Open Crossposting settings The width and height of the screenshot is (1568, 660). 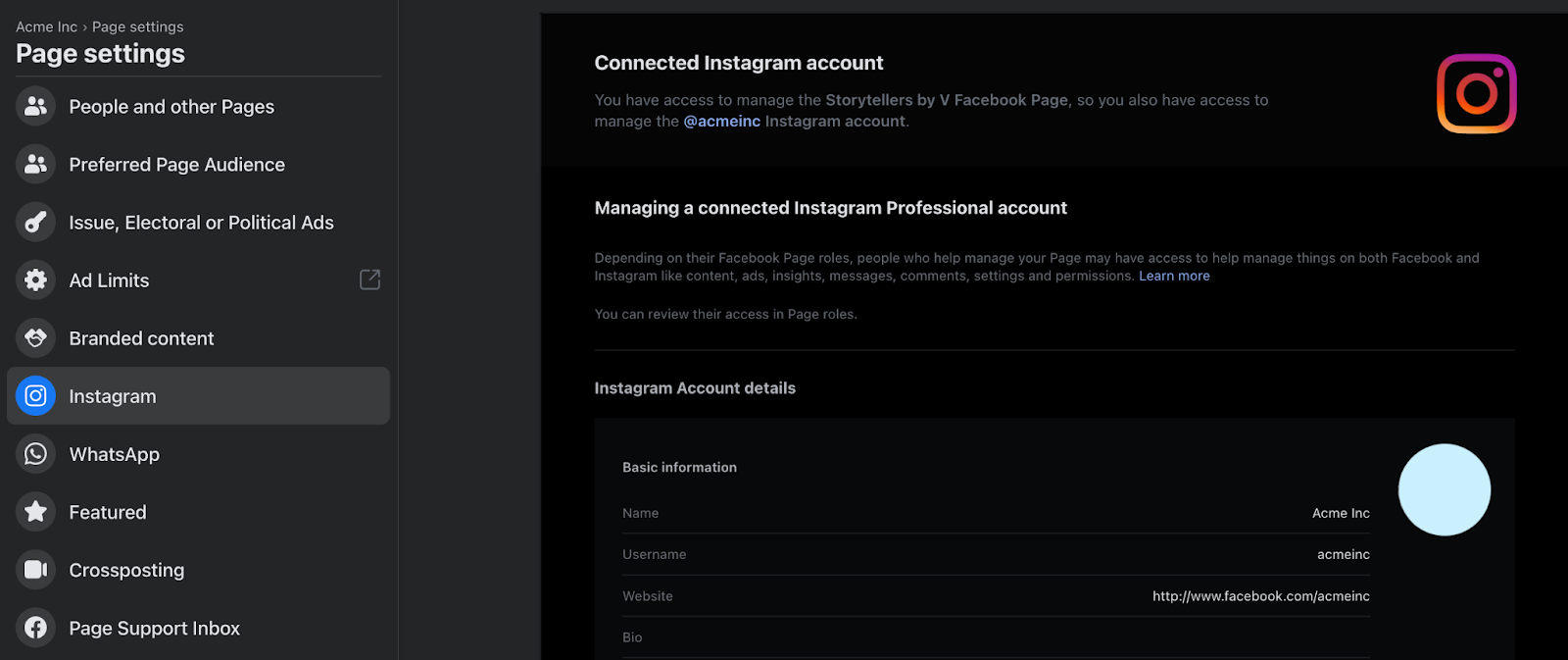tap(198, 569)
